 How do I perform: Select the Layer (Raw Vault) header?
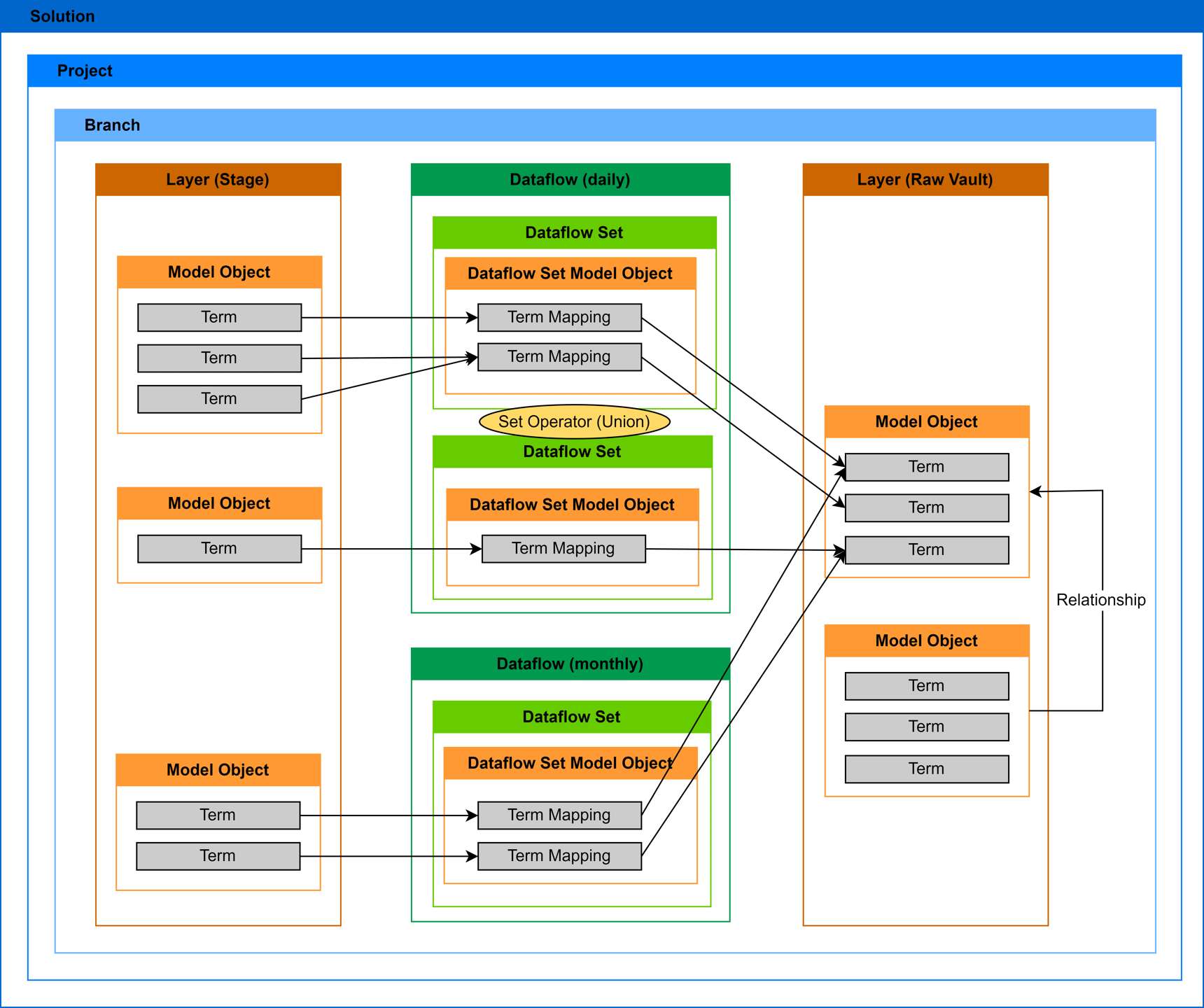click(925, 180)
